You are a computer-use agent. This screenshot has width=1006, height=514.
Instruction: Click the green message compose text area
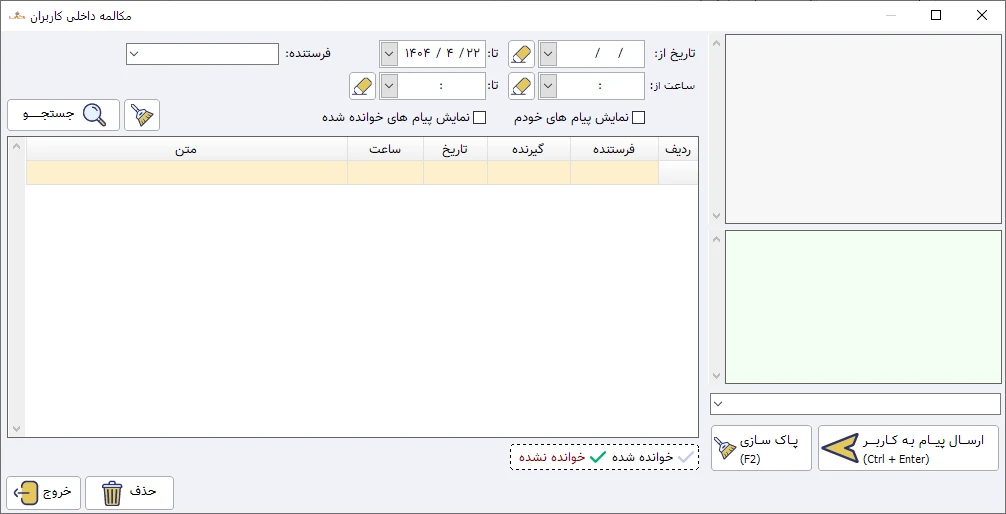[863, 307]
